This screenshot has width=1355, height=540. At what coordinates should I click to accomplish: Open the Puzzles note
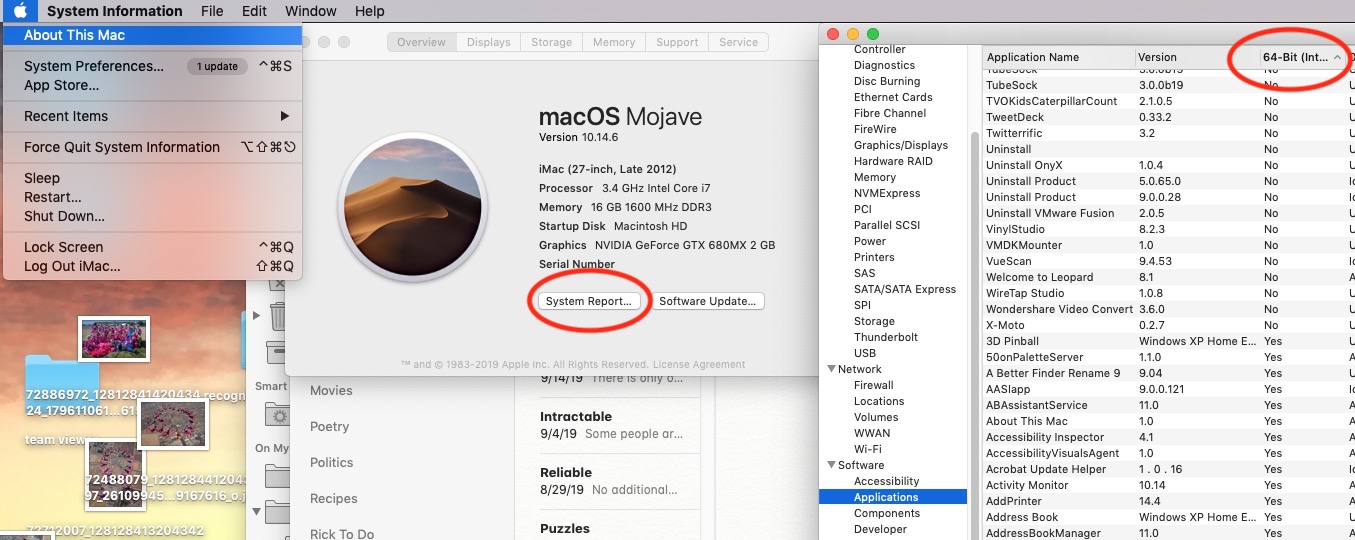[608, 527]
